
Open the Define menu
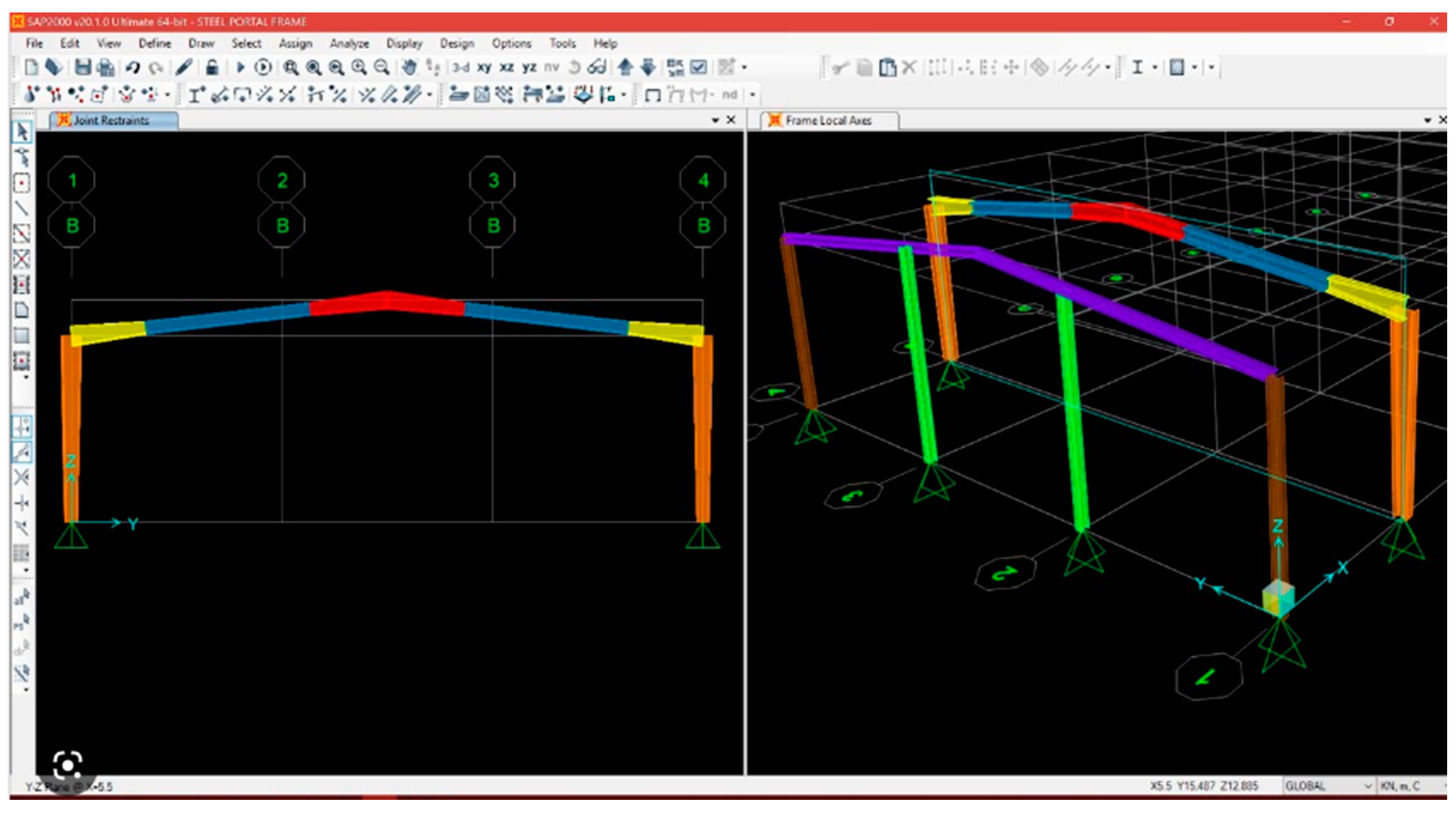click(x=154, y=43)
